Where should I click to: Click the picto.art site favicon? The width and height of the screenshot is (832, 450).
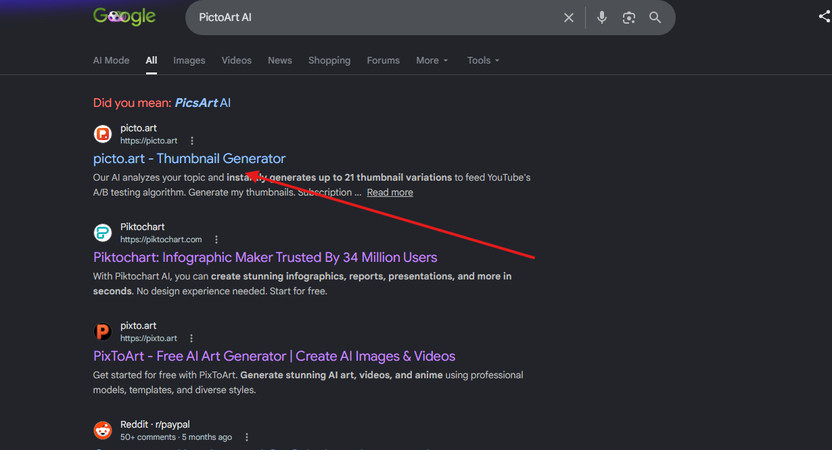click(x=102, y=134)
